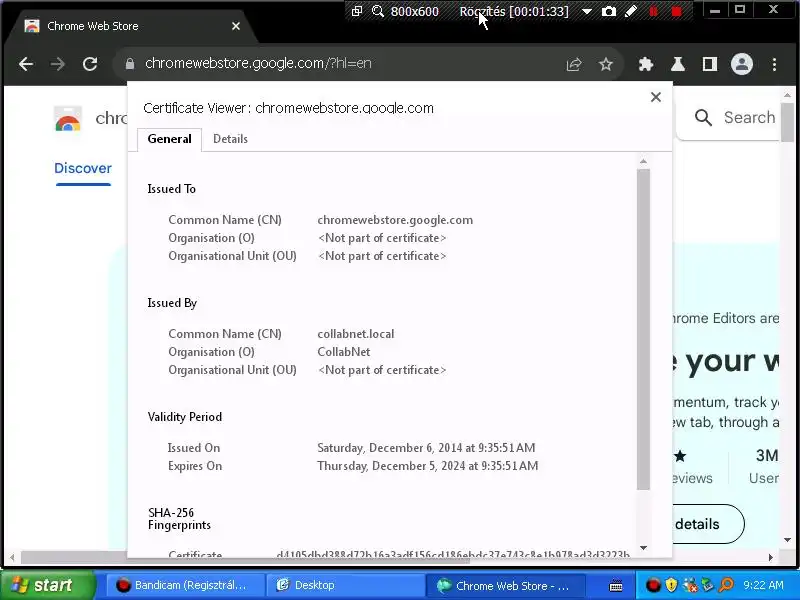Select the Chrome Web Store browser tab

[130, 26]
